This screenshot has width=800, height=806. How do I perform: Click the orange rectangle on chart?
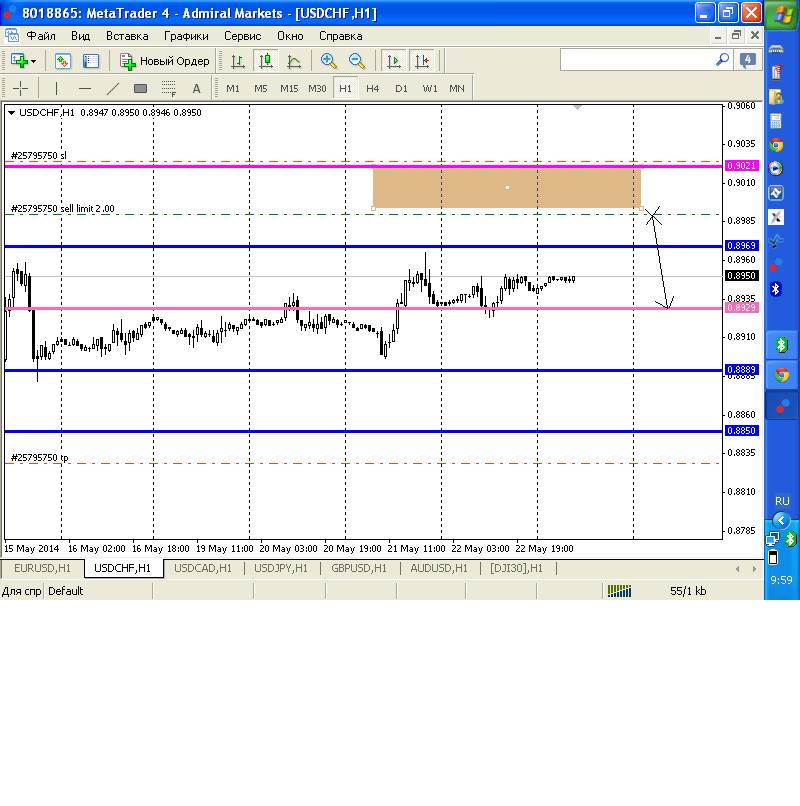tap(506, 188)
